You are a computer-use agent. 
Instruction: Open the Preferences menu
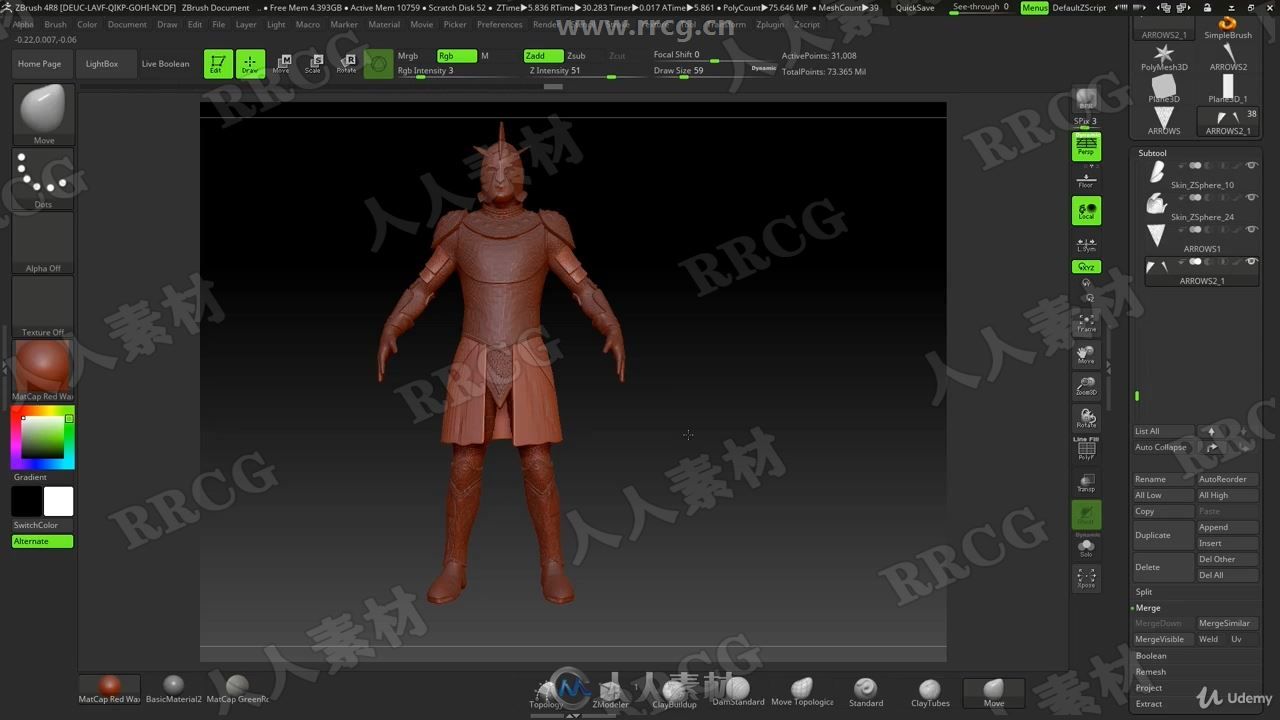(499, 24)
